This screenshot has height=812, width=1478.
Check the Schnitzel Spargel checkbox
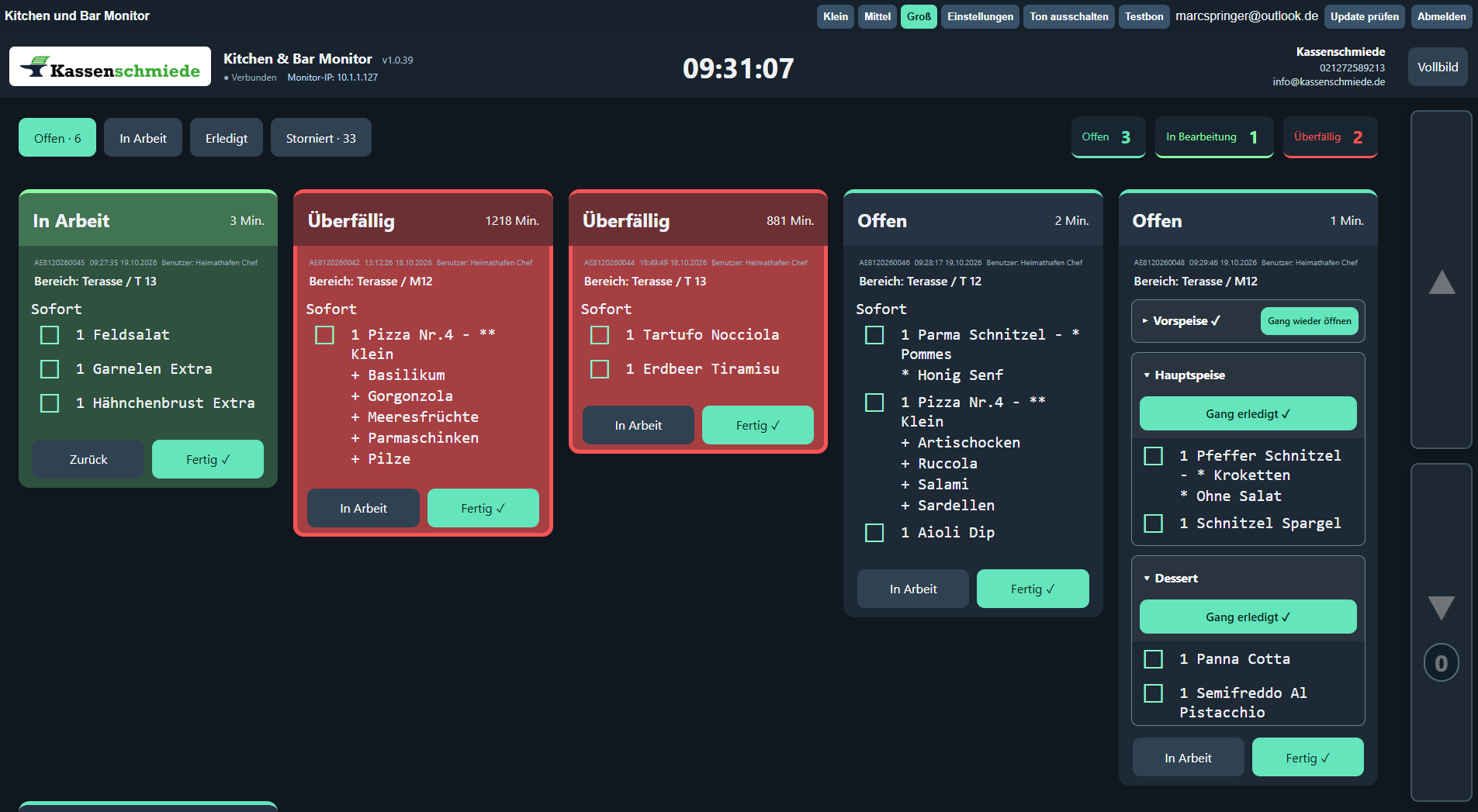point(1154,523)
